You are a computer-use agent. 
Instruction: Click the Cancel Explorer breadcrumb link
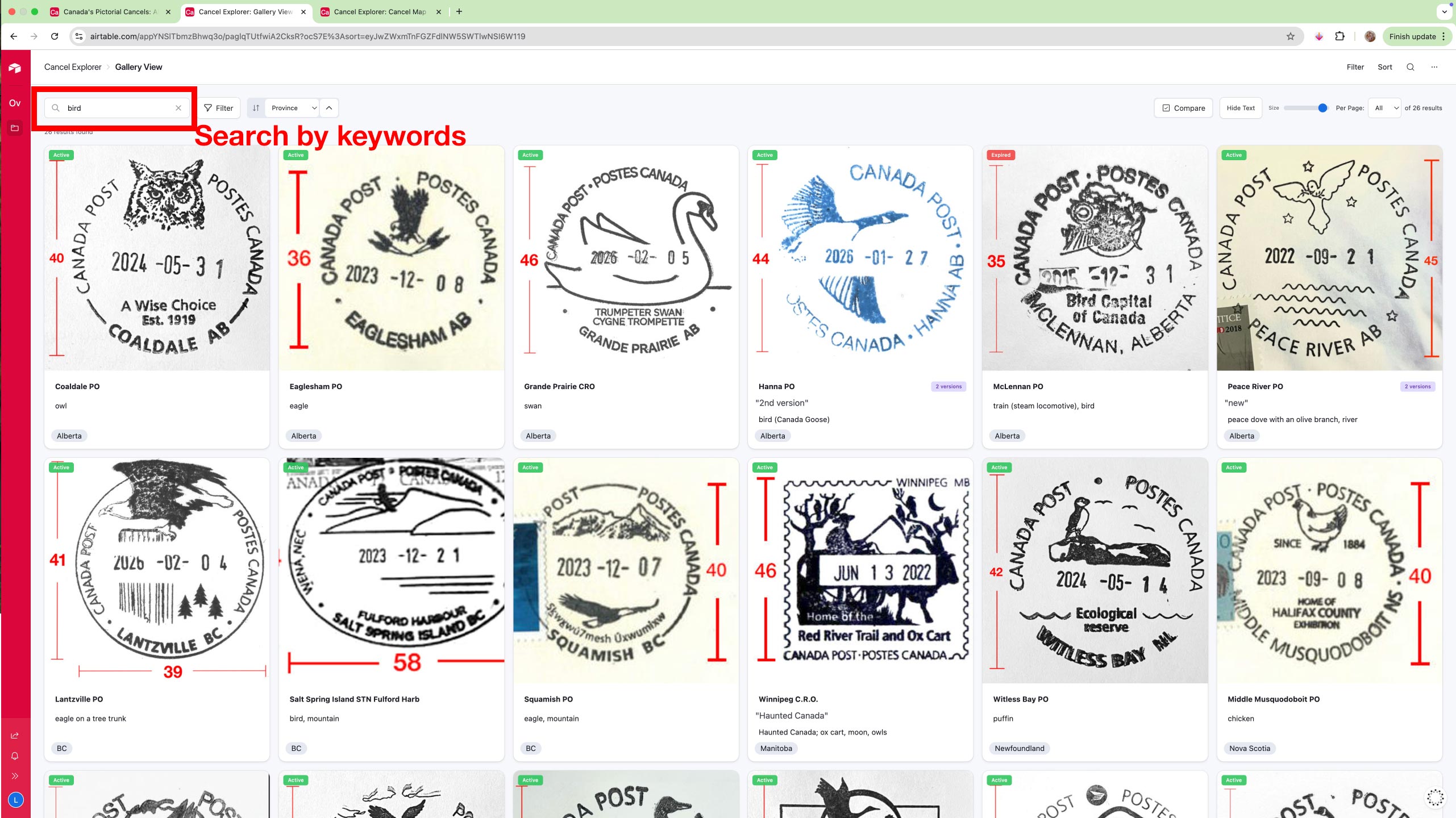73,67
